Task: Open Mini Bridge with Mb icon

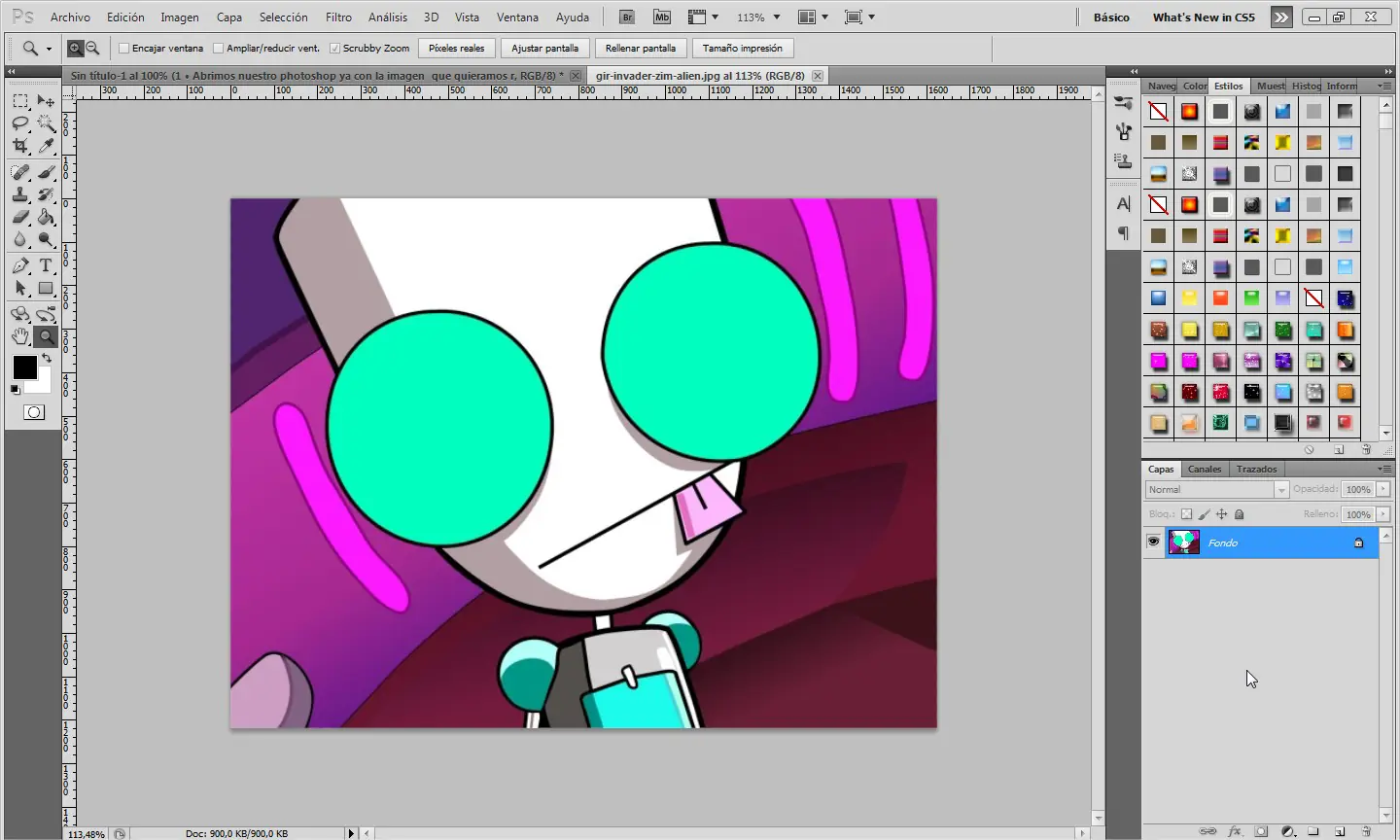Action: [x=662, y=17]
